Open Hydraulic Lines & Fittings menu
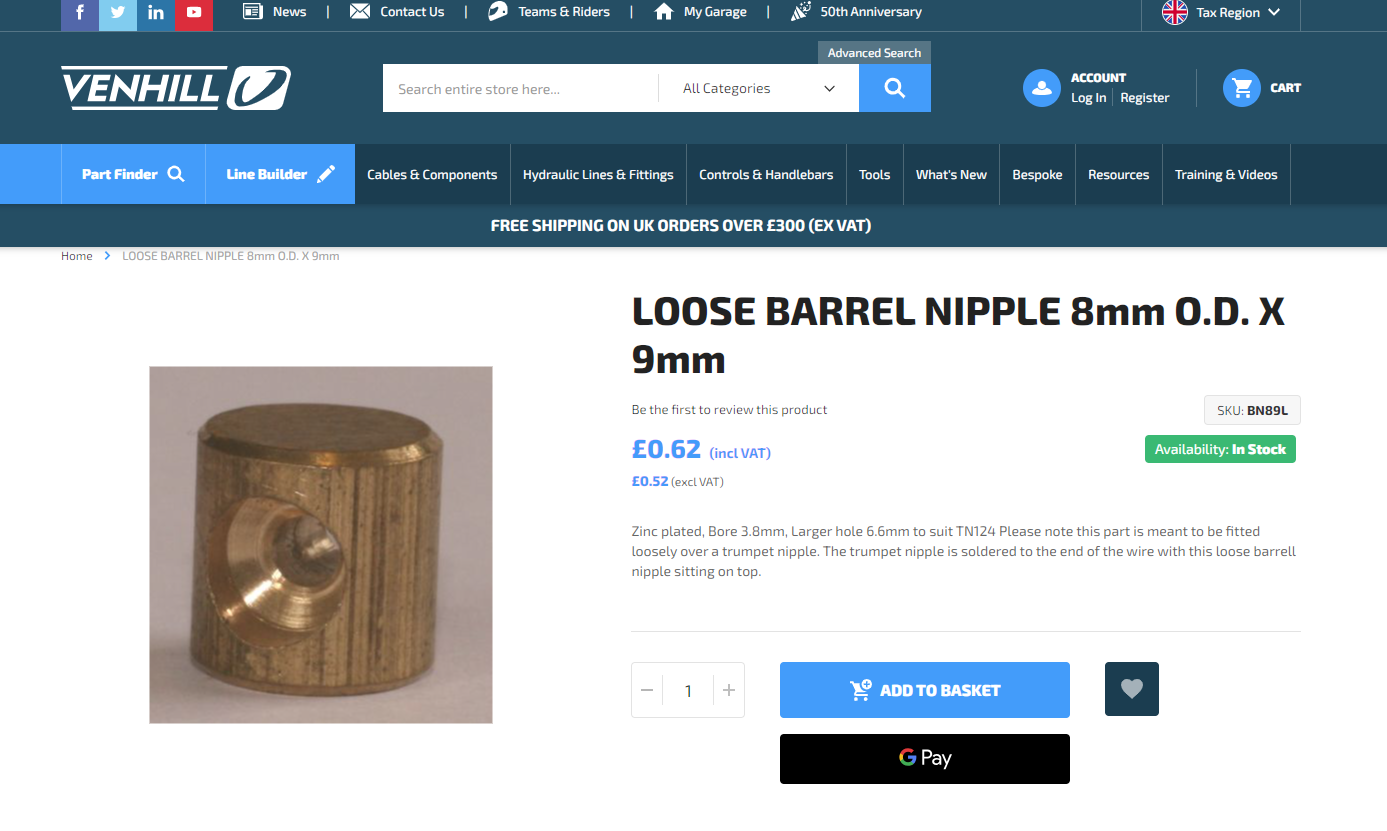The image size is (1387, 831). [598, 174]
